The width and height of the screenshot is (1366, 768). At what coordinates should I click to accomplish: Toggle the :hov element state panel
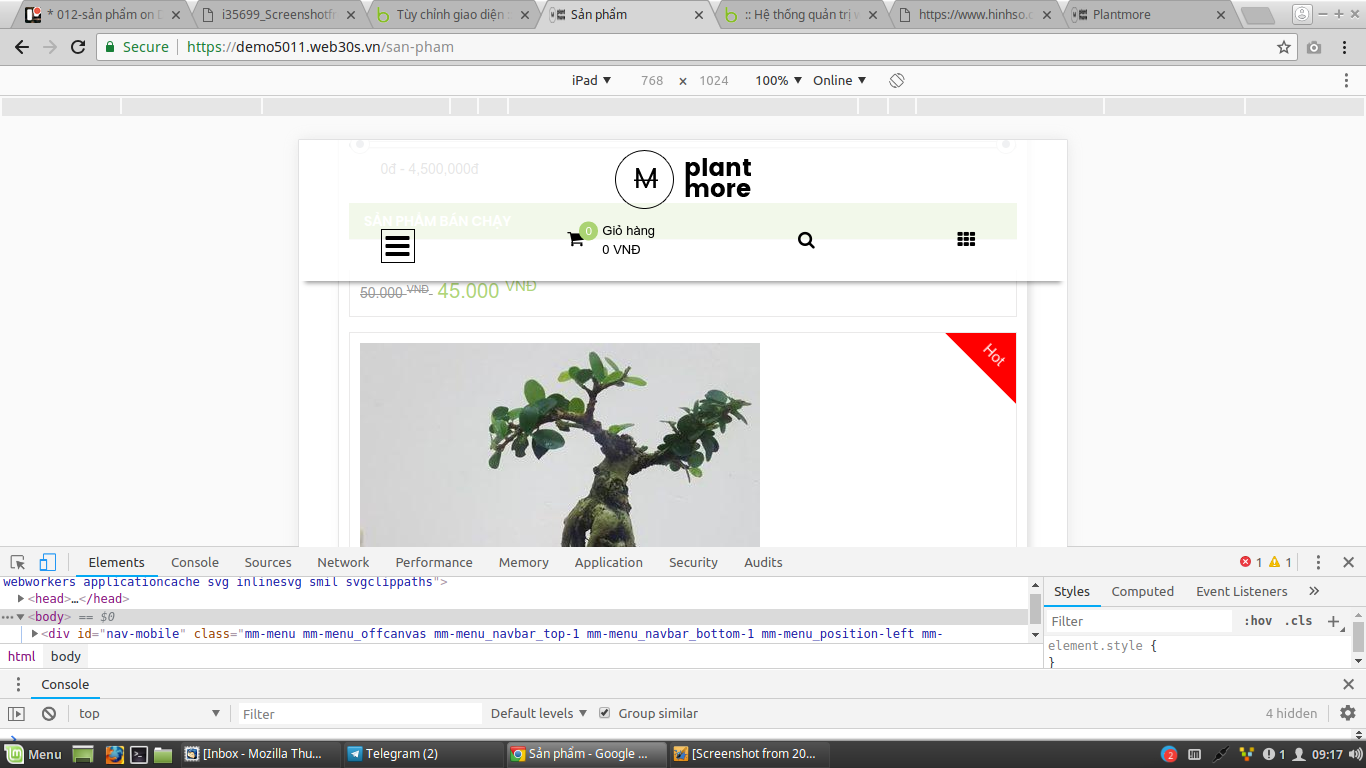[1258, 621]
